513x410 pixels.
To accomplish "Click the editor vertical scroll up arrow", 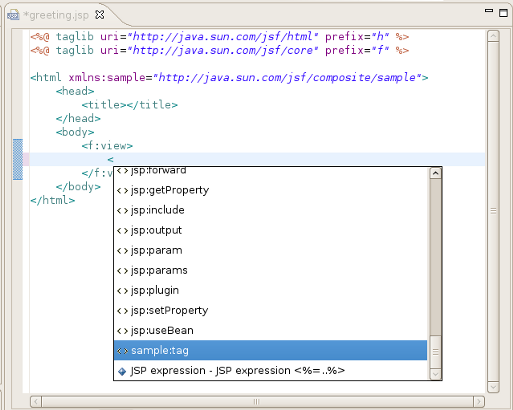I will click(493, 36).
